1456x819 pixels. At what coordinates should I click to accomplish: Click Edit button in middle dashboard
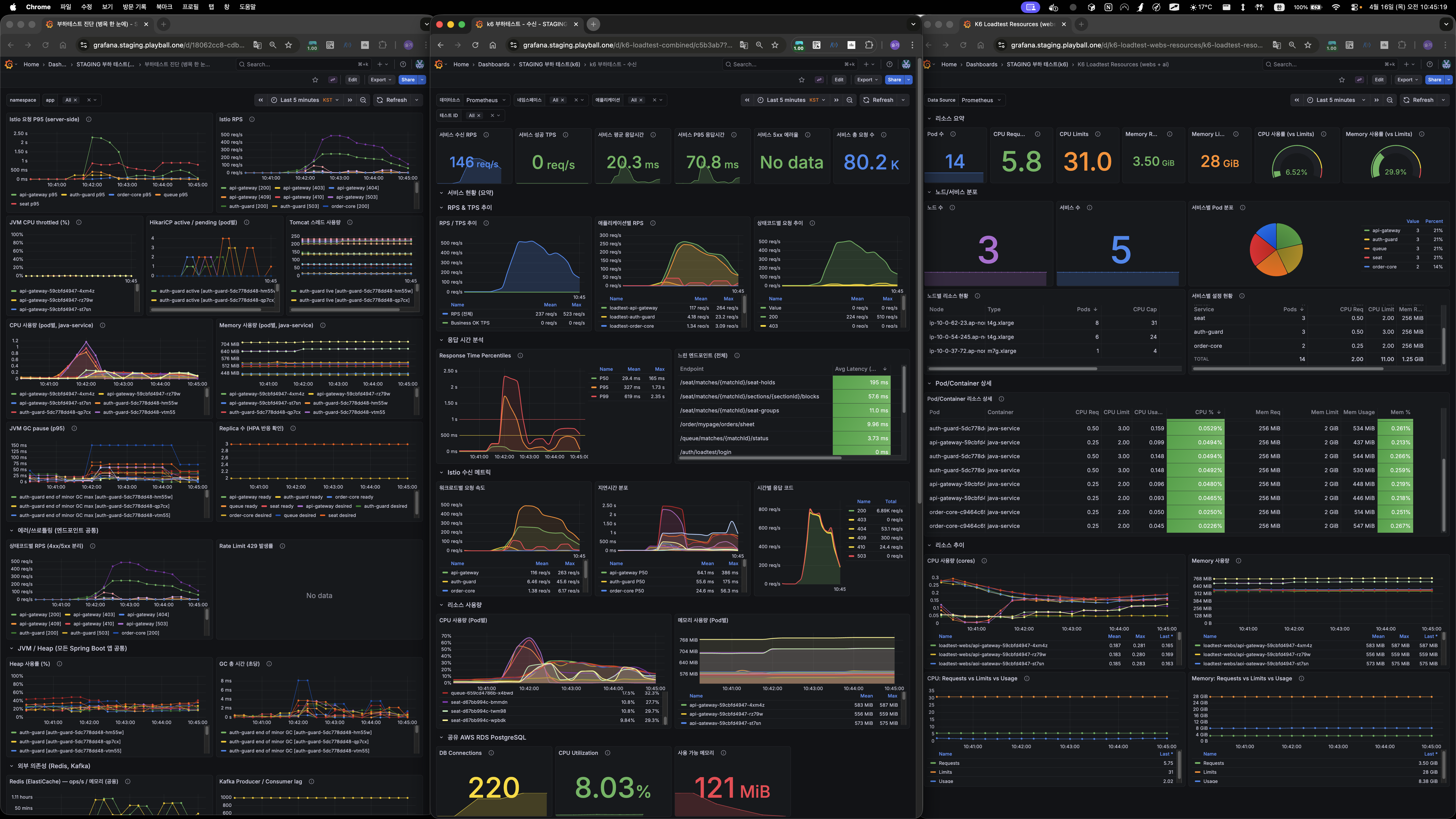coord(839,80)
